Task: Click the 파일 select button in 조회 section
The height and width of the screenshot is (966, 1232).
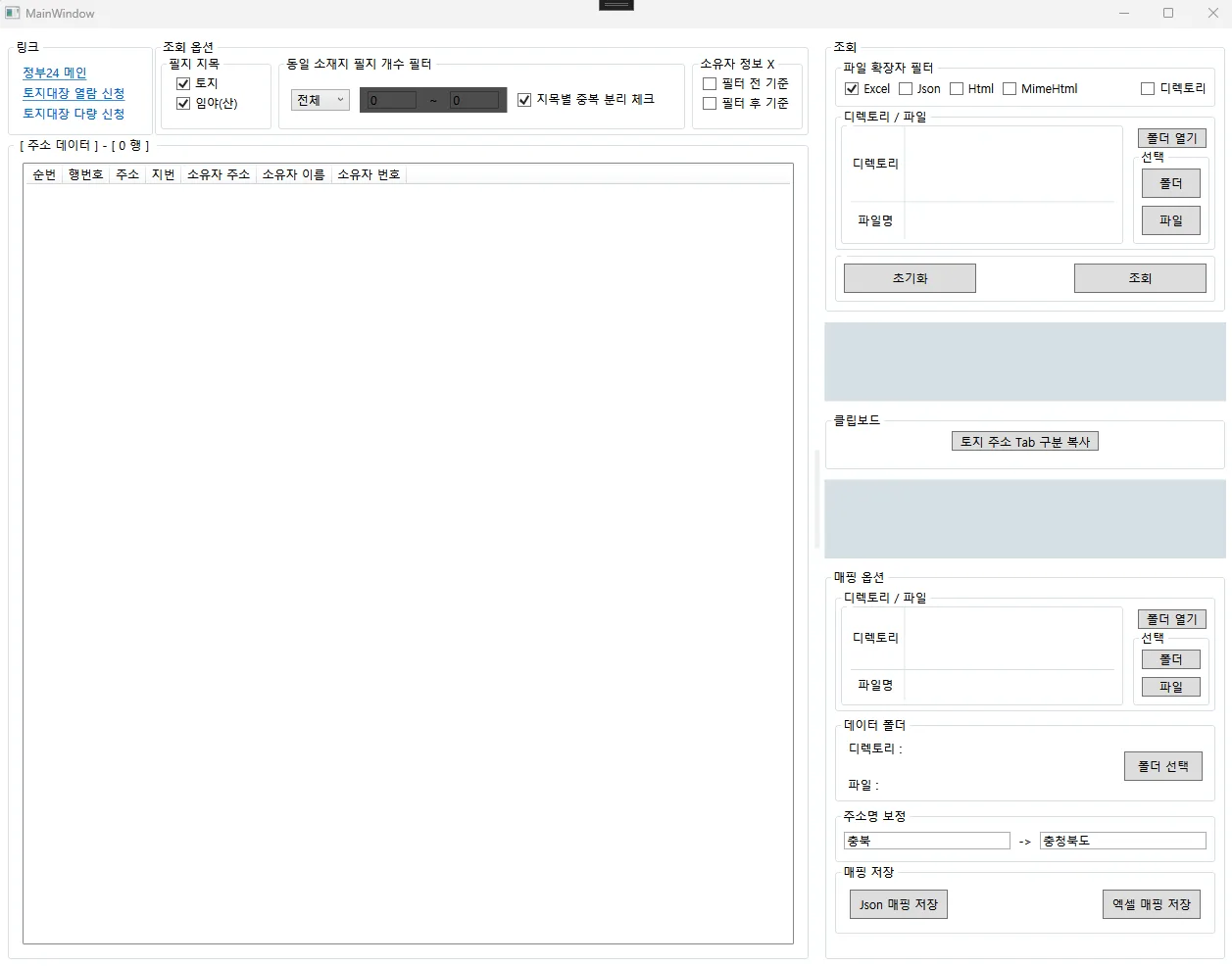Action: [x=1171, y=220]
